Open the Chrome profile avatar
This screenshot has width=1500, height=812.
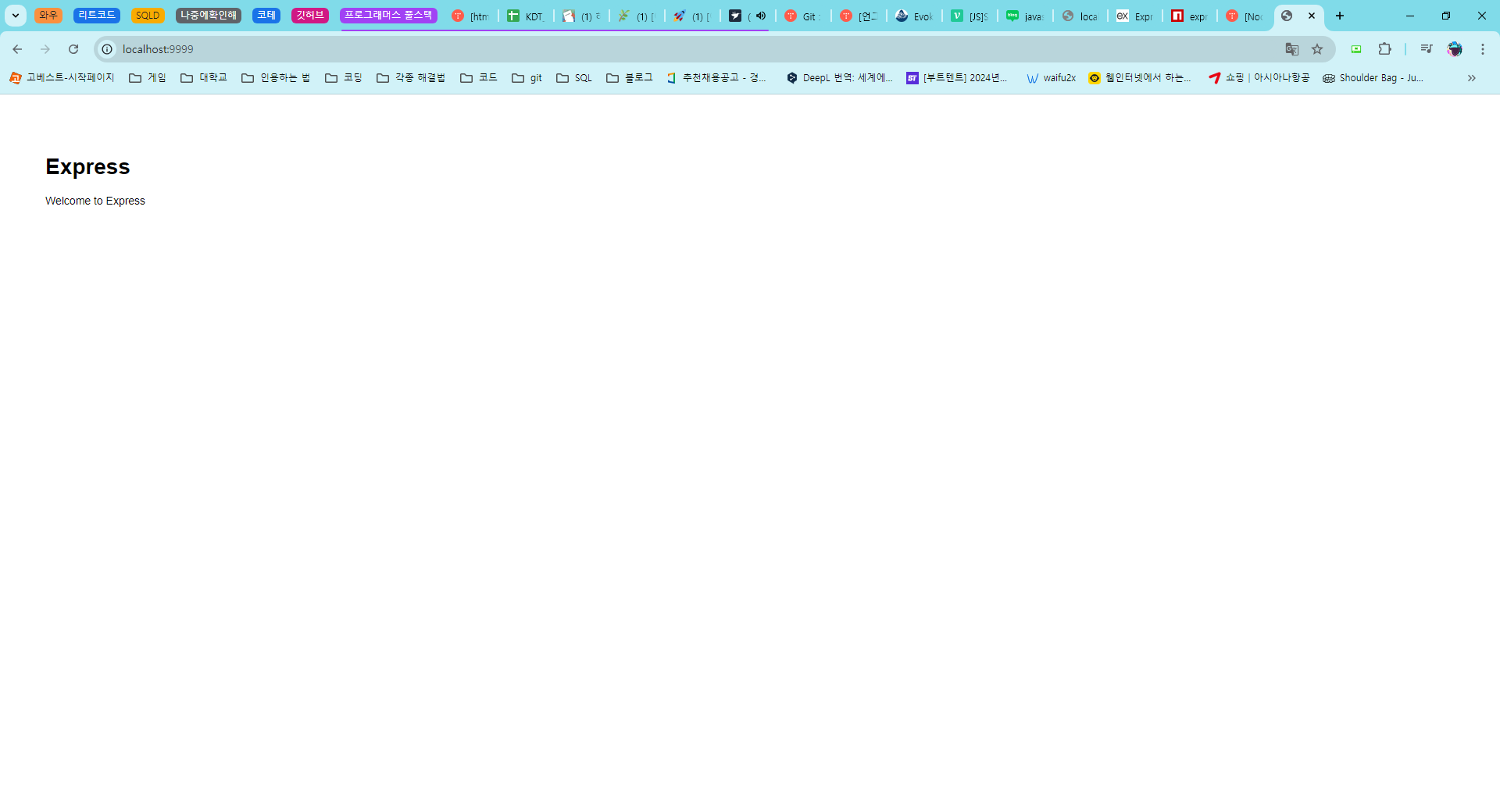tap(1455, 49)
